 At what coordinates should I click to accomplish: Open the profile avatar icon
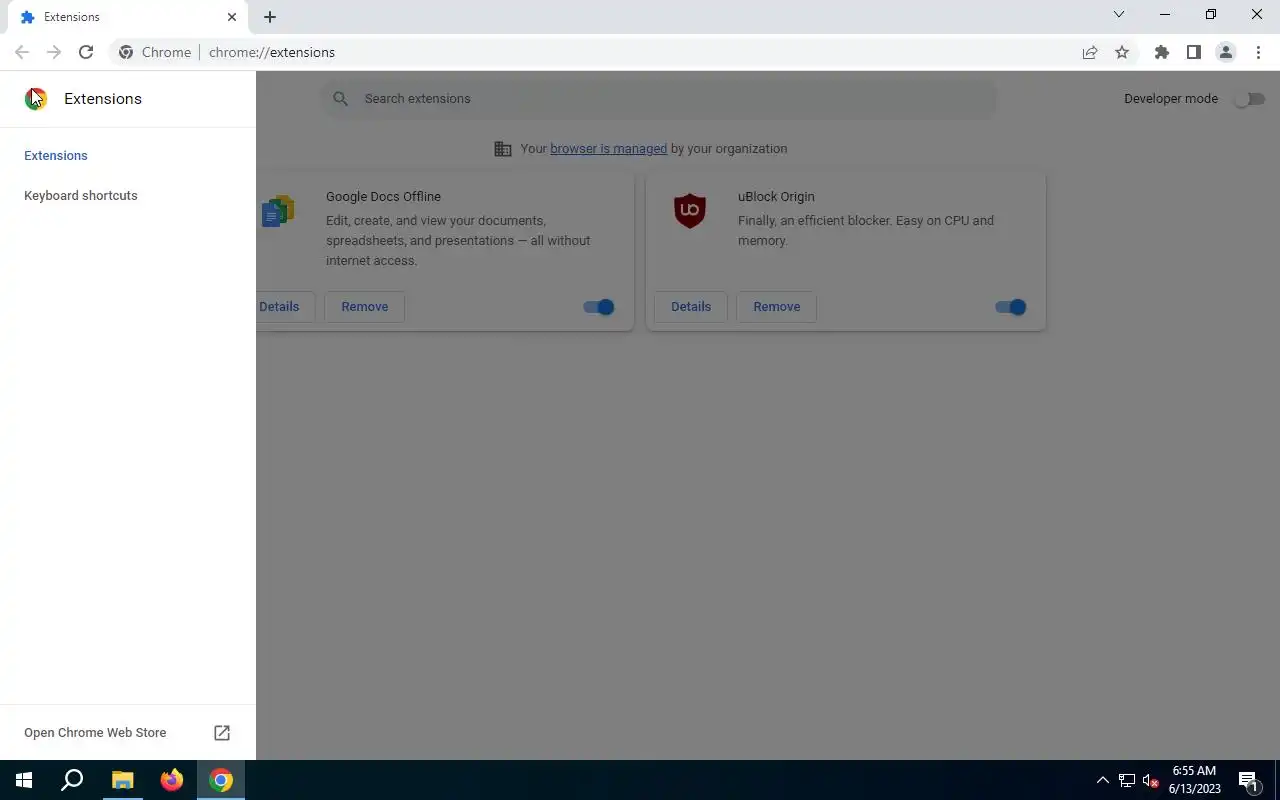(x=1226, y=52)
